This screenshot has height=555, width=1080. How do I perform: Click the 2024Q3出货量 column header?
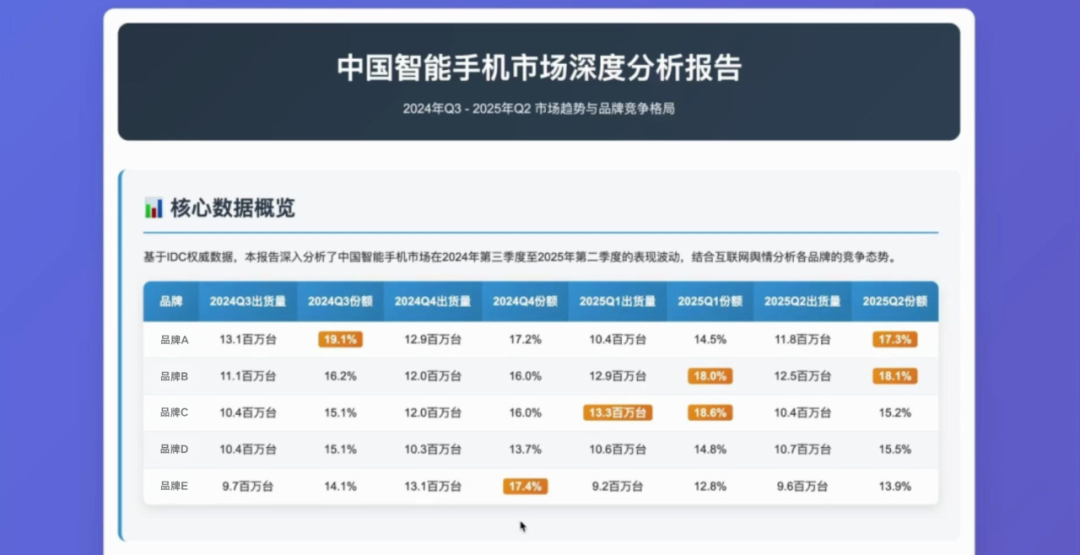pos(248,301)
